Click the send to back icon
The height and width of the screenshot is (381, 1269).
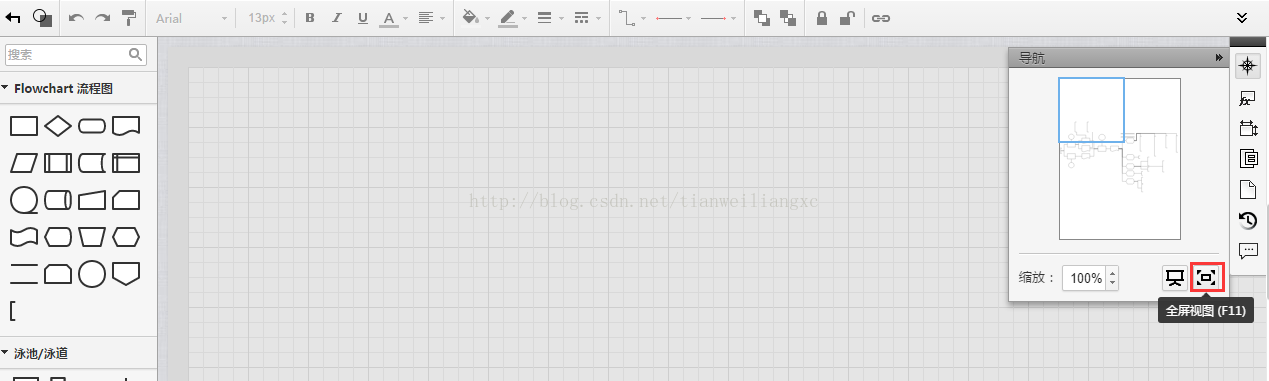click(x=788, y=18)
